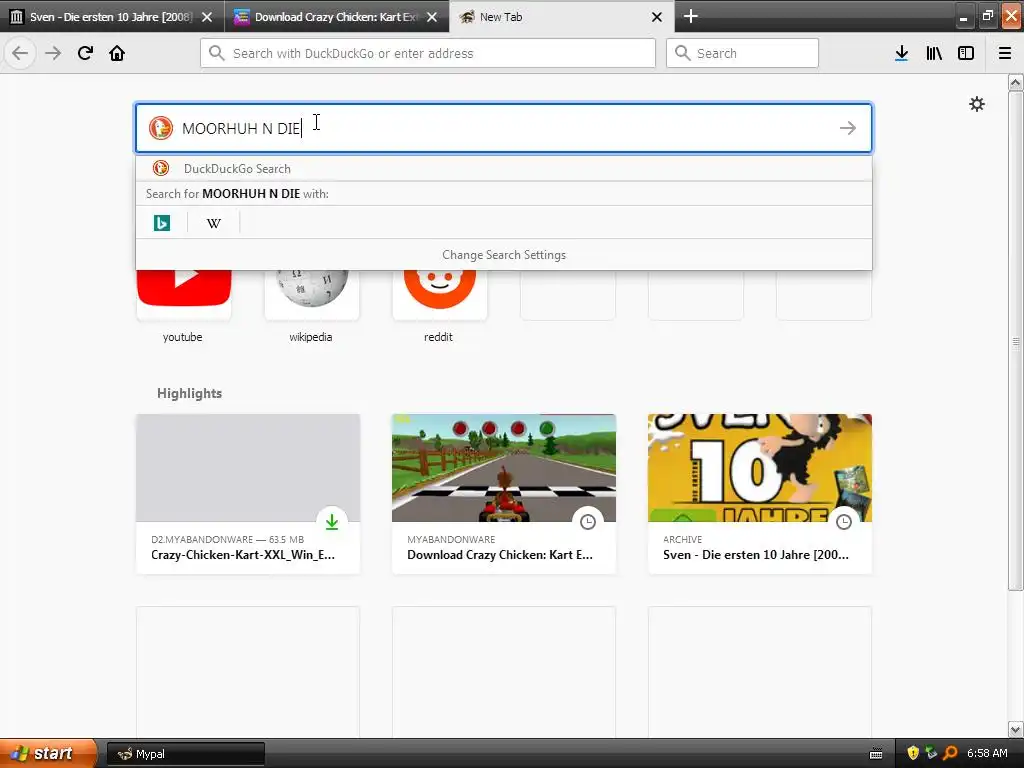1024x768 pixels.
Task: Show sidebars toolbar icon
Action: (x=966, y=53)
